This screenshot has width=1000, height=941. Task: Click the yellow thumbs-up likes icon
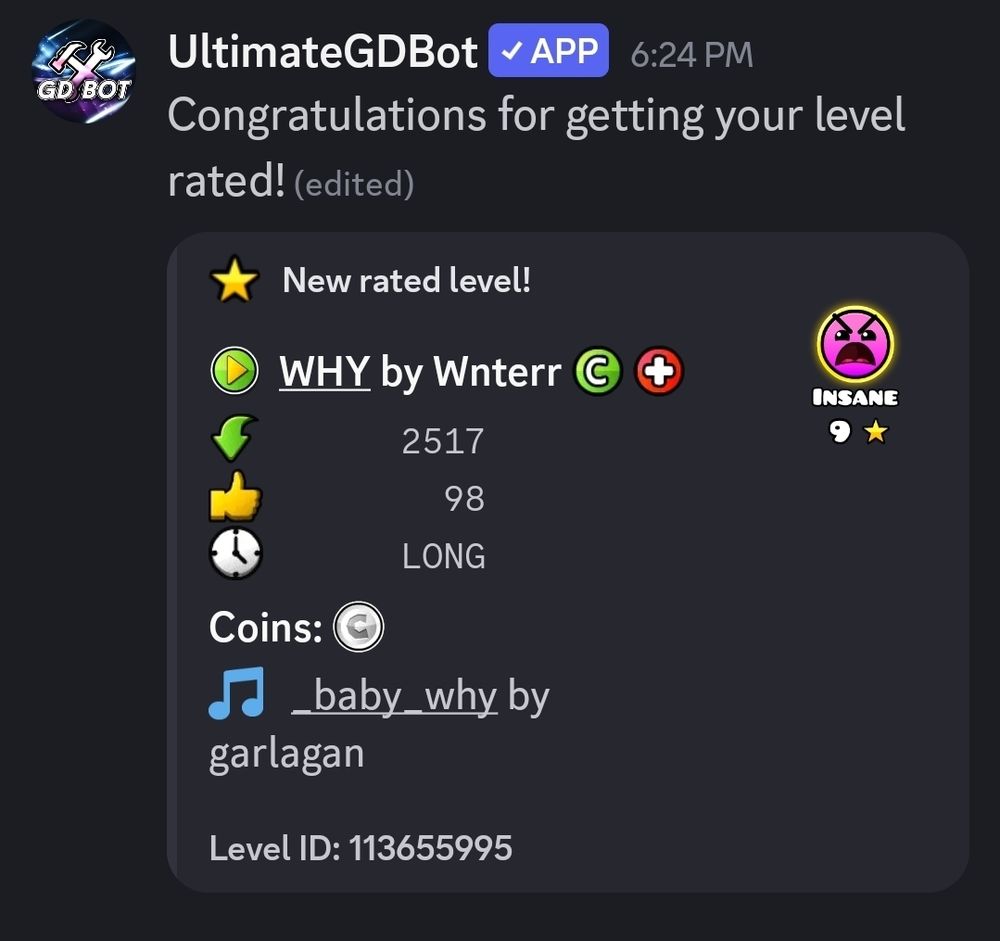point(235,496)
